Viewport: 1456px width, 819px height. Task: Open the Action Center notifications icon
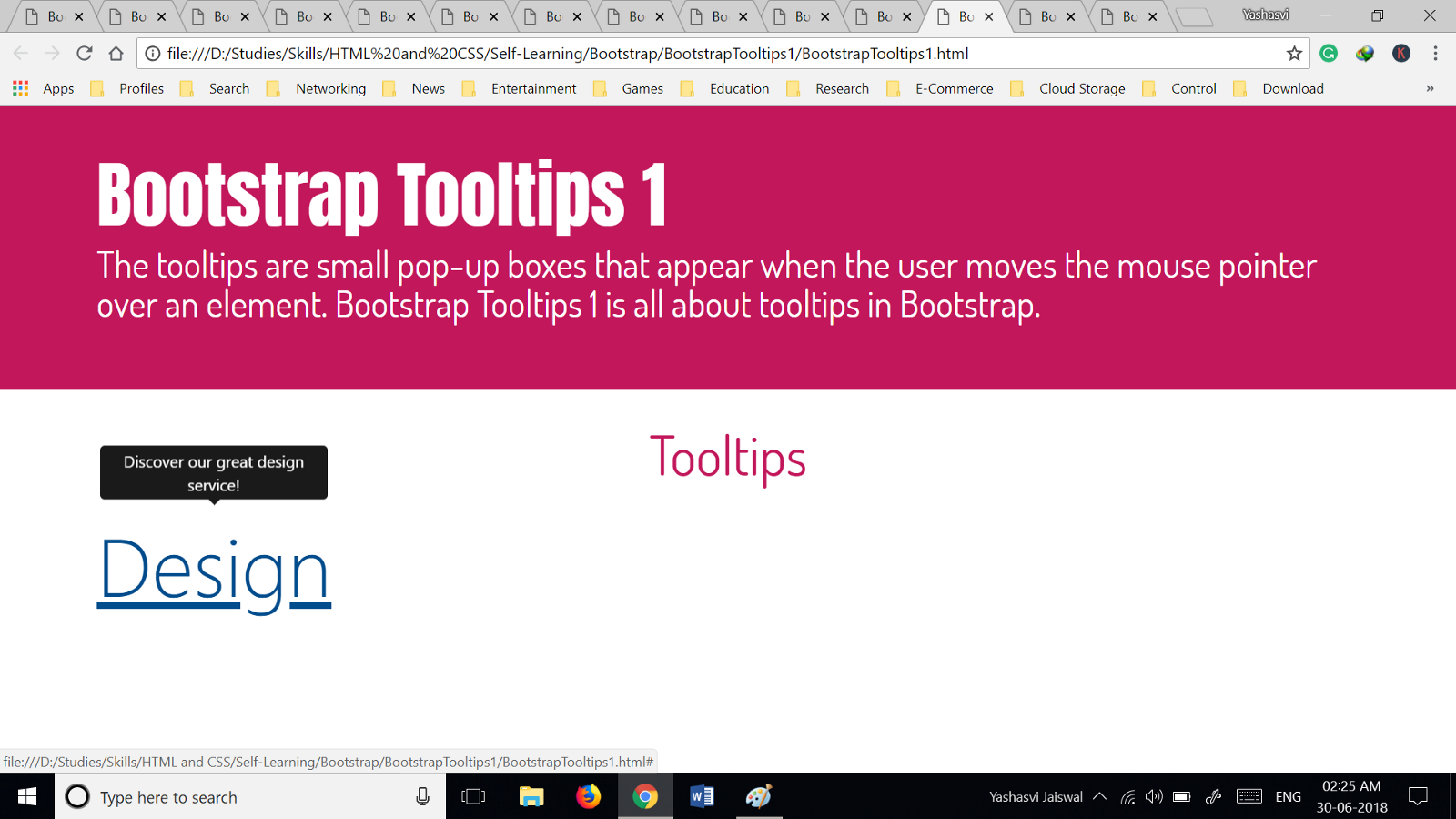pyautogui.click(x=1418, y=797)
